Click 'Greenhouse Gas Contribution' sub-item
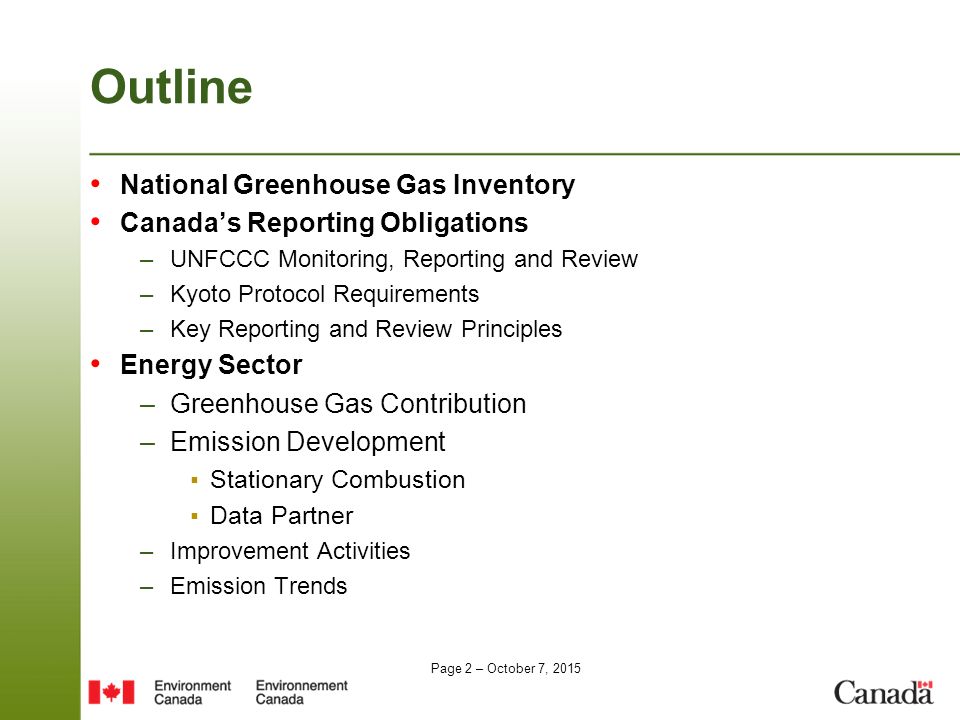Image resolution: width=960 pixels, height=720 pixels. click(x=348, y=404)
